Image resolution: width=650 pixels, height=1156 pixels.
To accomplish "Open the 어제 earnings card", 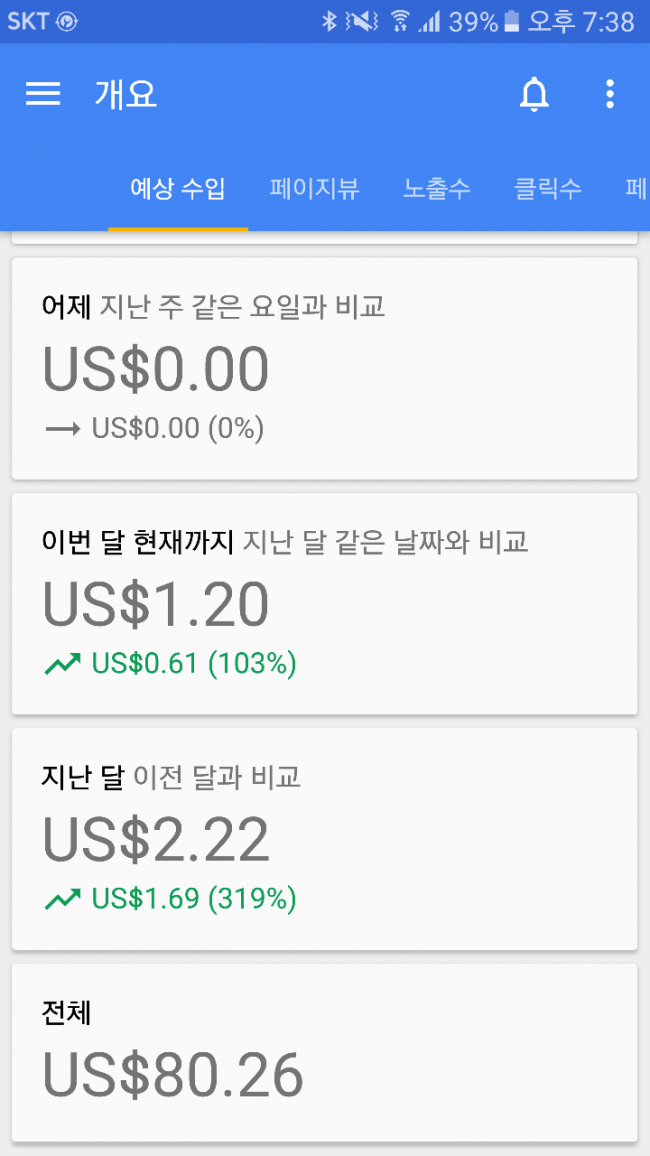I will tap(324, 368).
